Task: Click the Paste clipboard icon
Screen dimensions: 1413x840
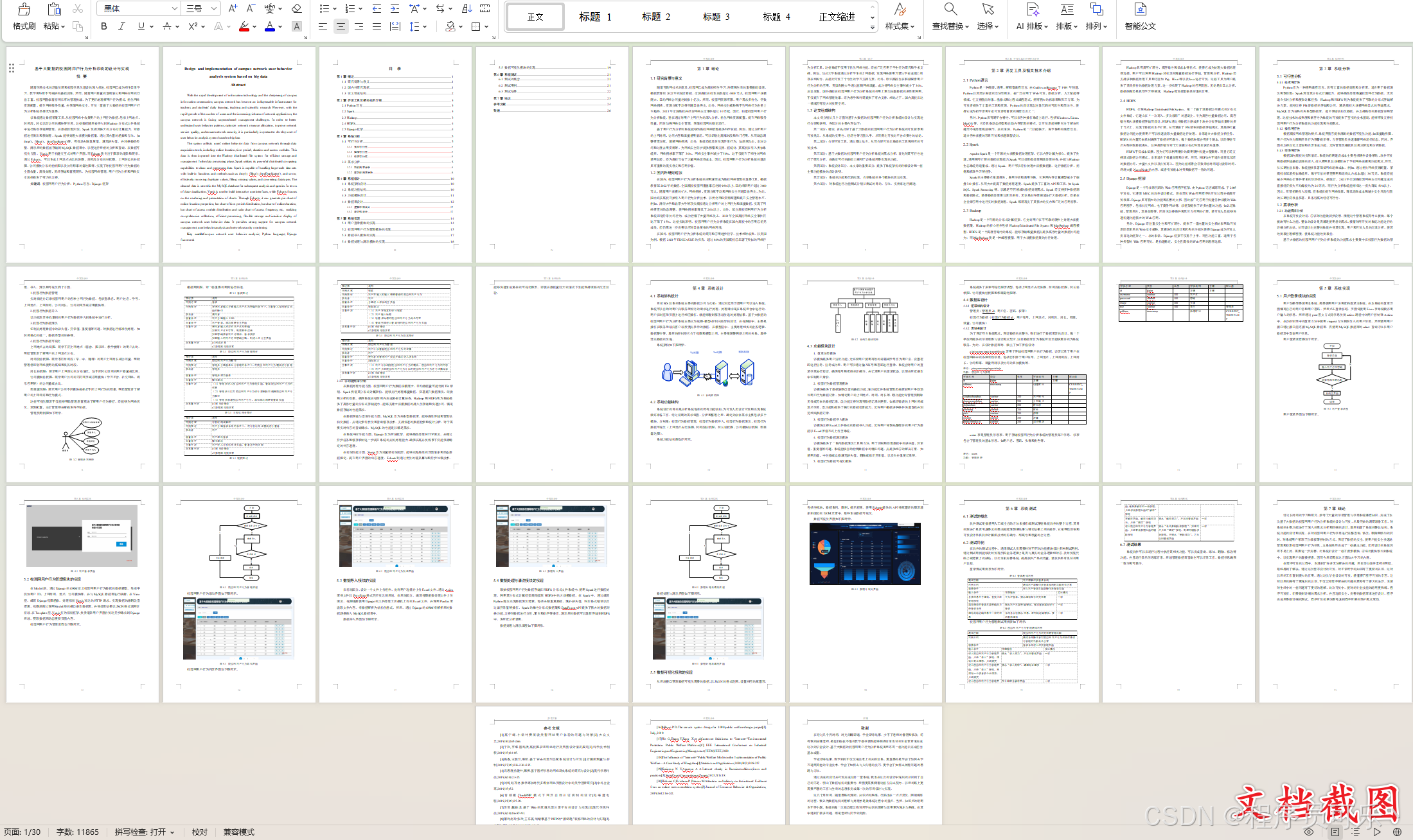Action: pos(54,10)
